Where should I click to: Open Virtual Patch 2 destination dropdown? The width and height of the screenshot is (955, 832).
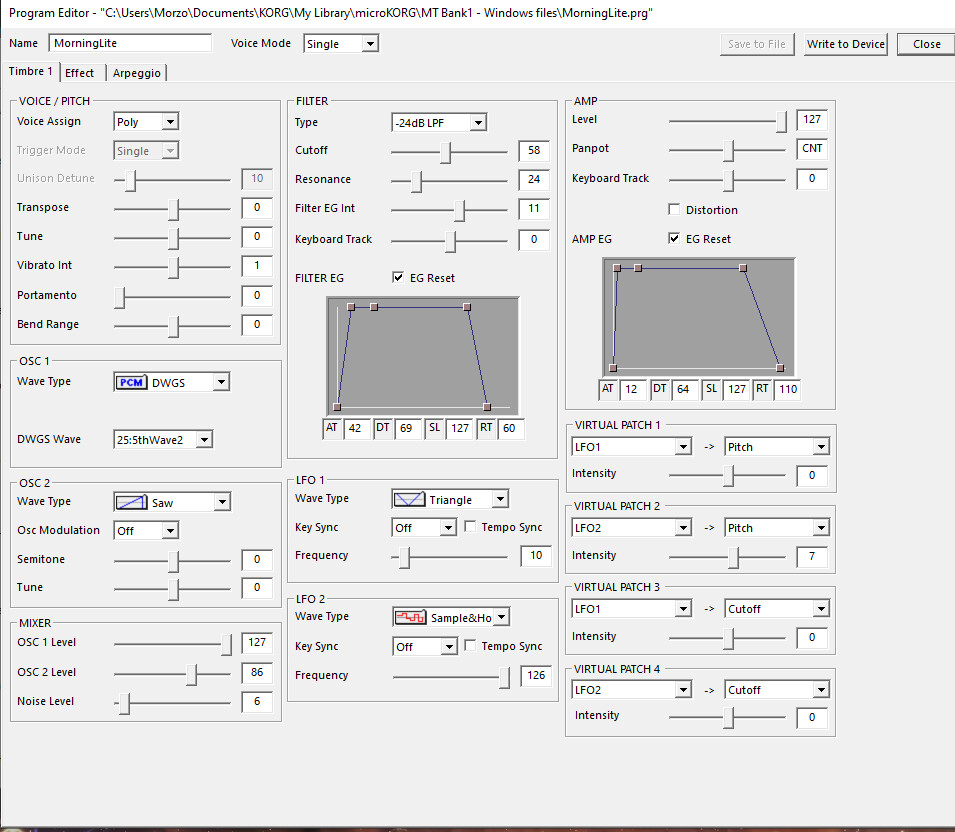point(821,528)
